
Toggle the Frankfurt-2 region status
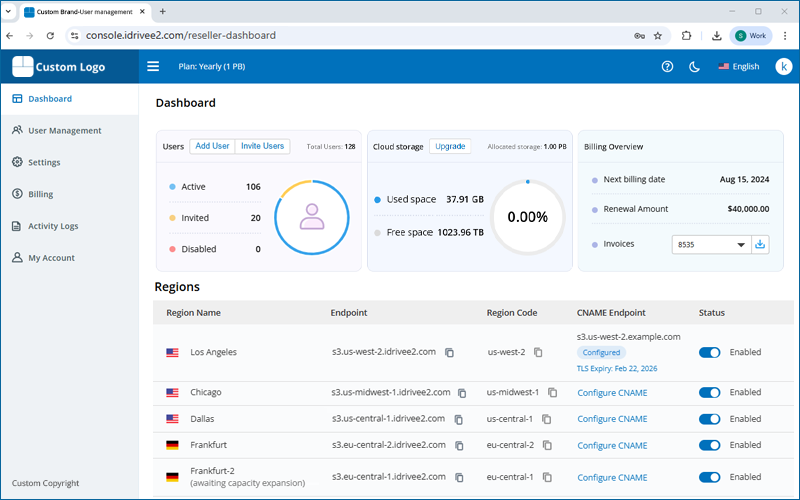(x=709, y=477)
